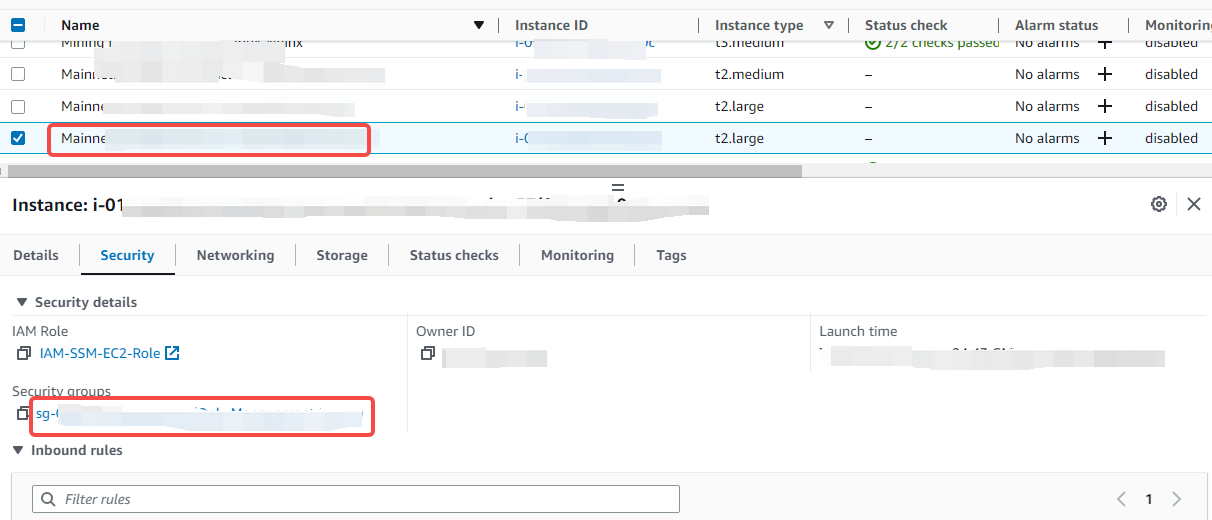Collapse the Inbound rules section
Viewport: 1212px width, 520px height.
coord(18,450)
